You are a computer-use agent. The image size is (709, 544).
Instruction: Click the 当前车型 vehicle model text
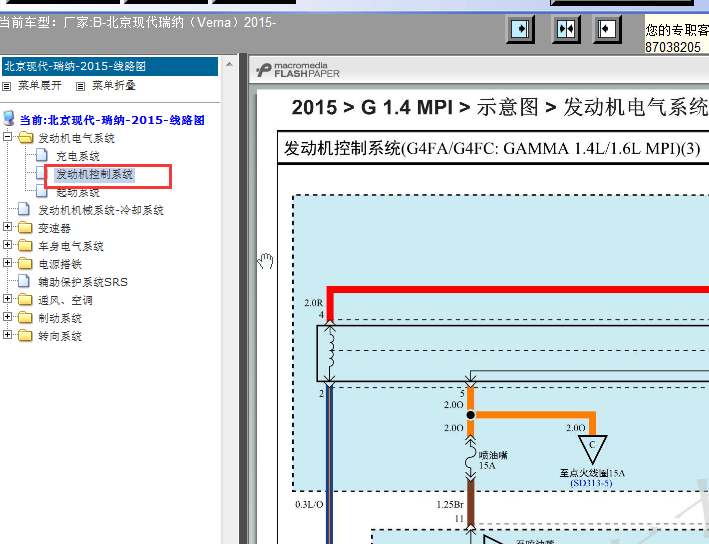click(x=137, y=22)
